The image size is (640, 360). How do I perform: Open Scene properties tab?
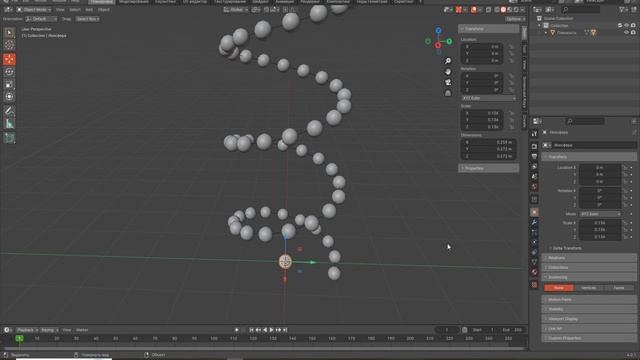click(534, 176)
